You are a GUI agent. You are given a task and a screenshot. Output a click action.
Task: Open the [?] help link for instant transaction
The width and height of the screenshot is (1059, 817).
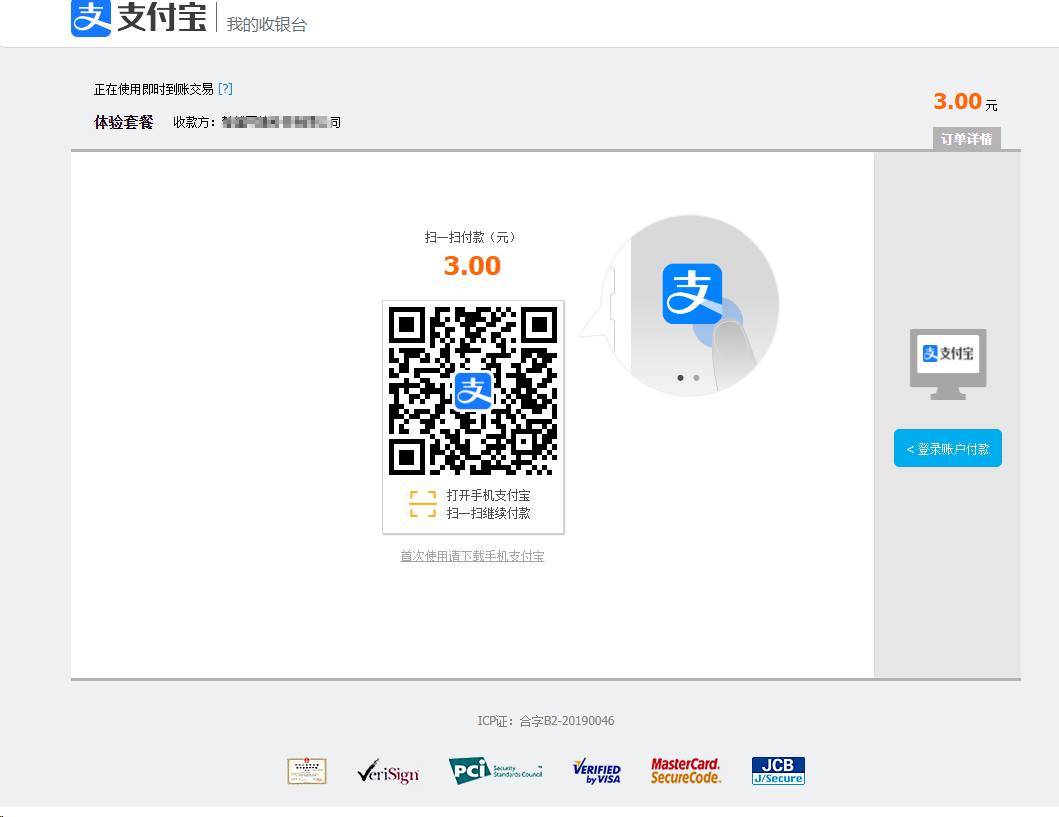(226, 88)
